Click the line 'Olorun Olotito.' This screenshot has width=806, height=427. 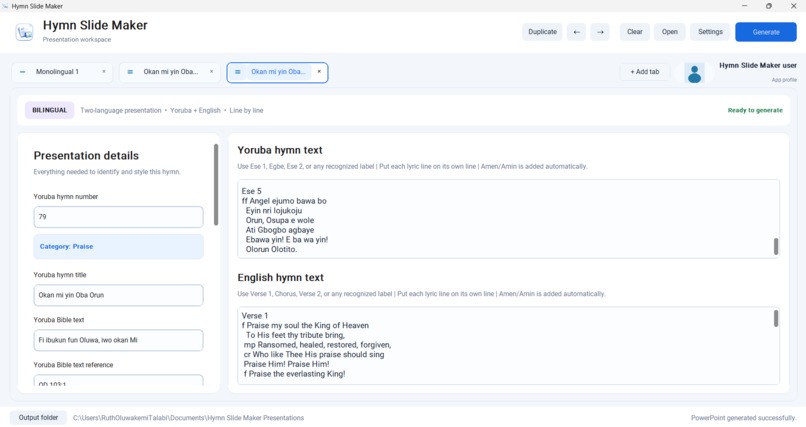pyautogui.click(x=271, y=249)
